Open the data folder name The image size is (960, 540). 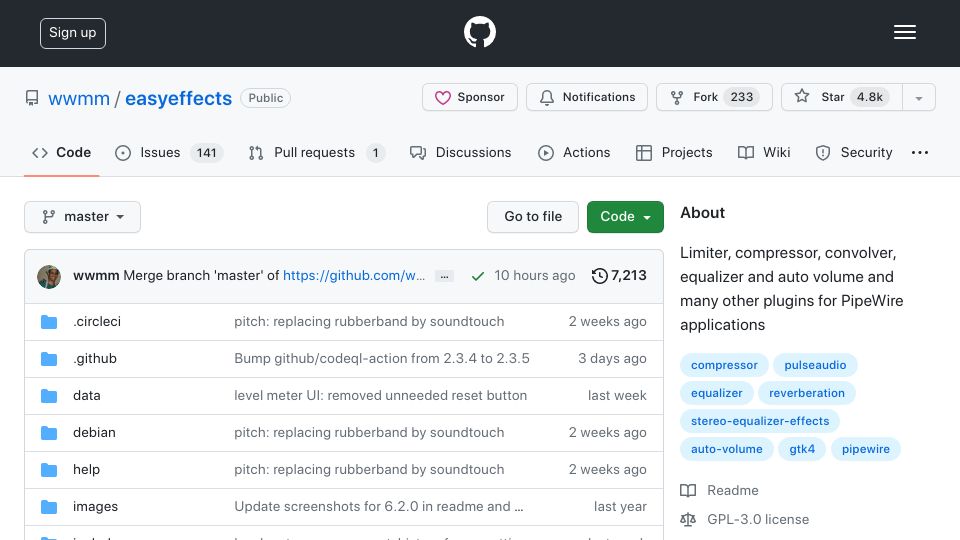coord(86,396)
